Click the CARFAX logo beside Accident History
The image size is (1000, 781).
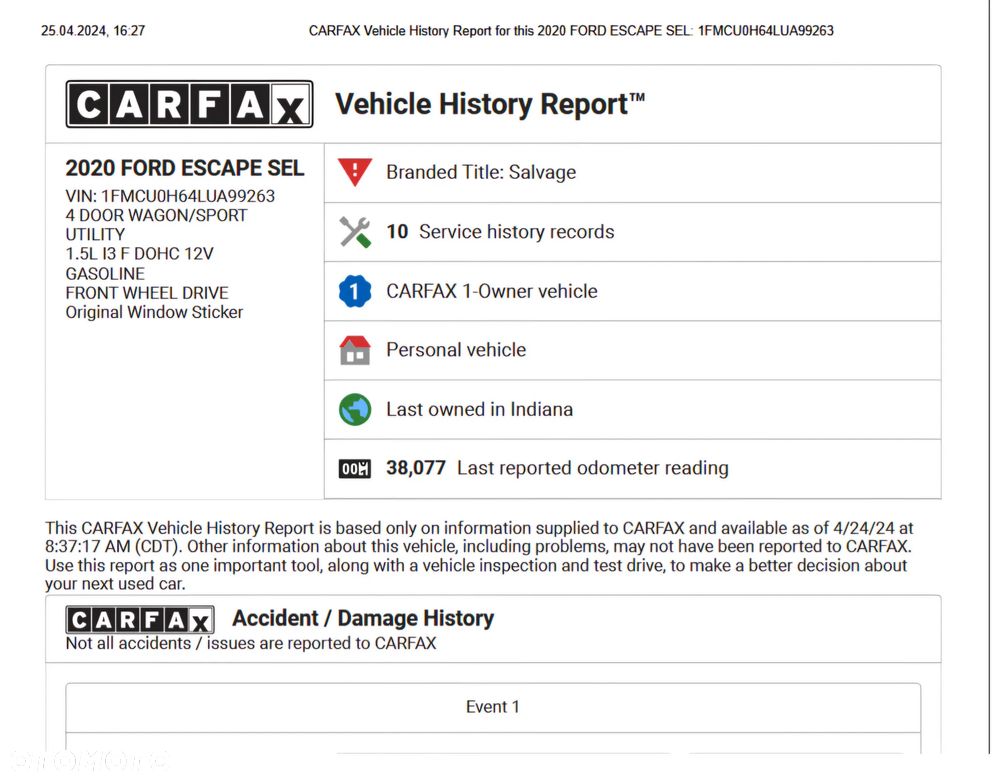(x=140, y=619)
